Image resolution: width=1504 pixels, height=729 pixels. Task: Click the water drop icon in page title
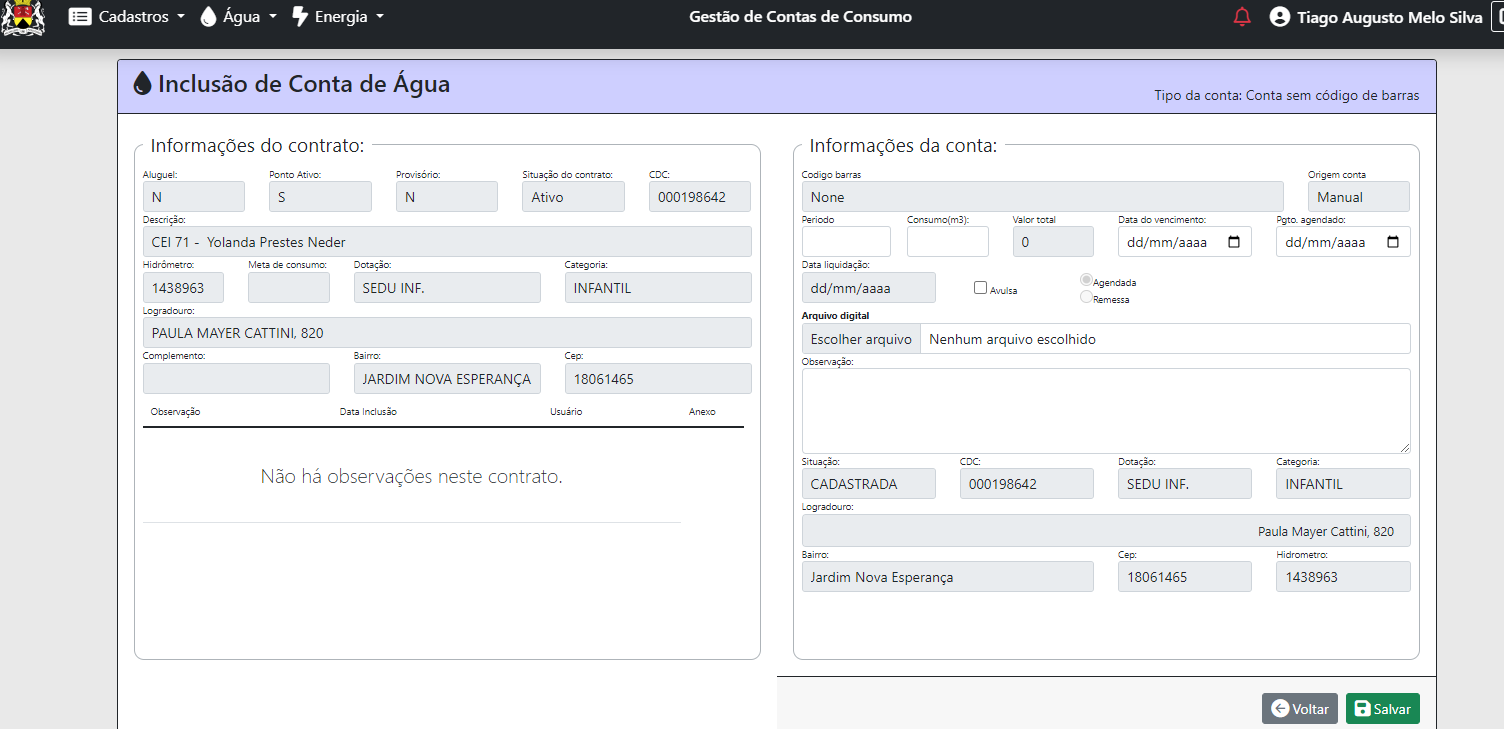pos(143,84)
